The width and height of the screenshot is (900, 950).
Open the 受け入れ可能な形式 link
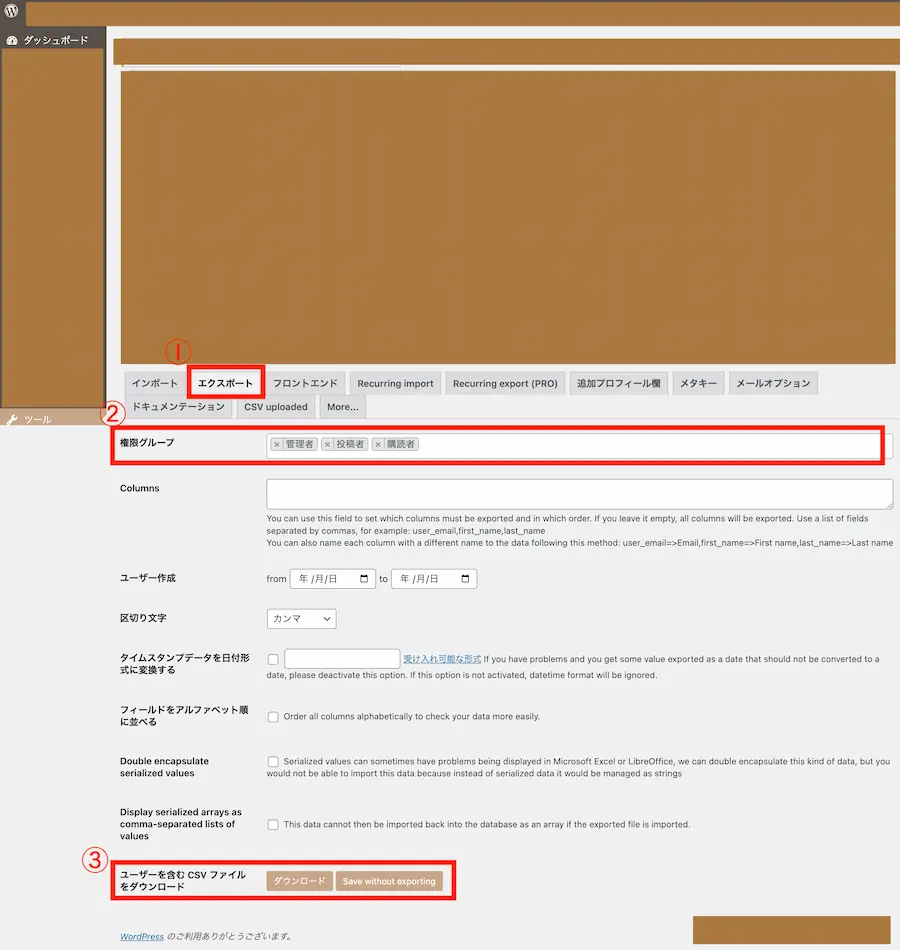tap(442, 660)
